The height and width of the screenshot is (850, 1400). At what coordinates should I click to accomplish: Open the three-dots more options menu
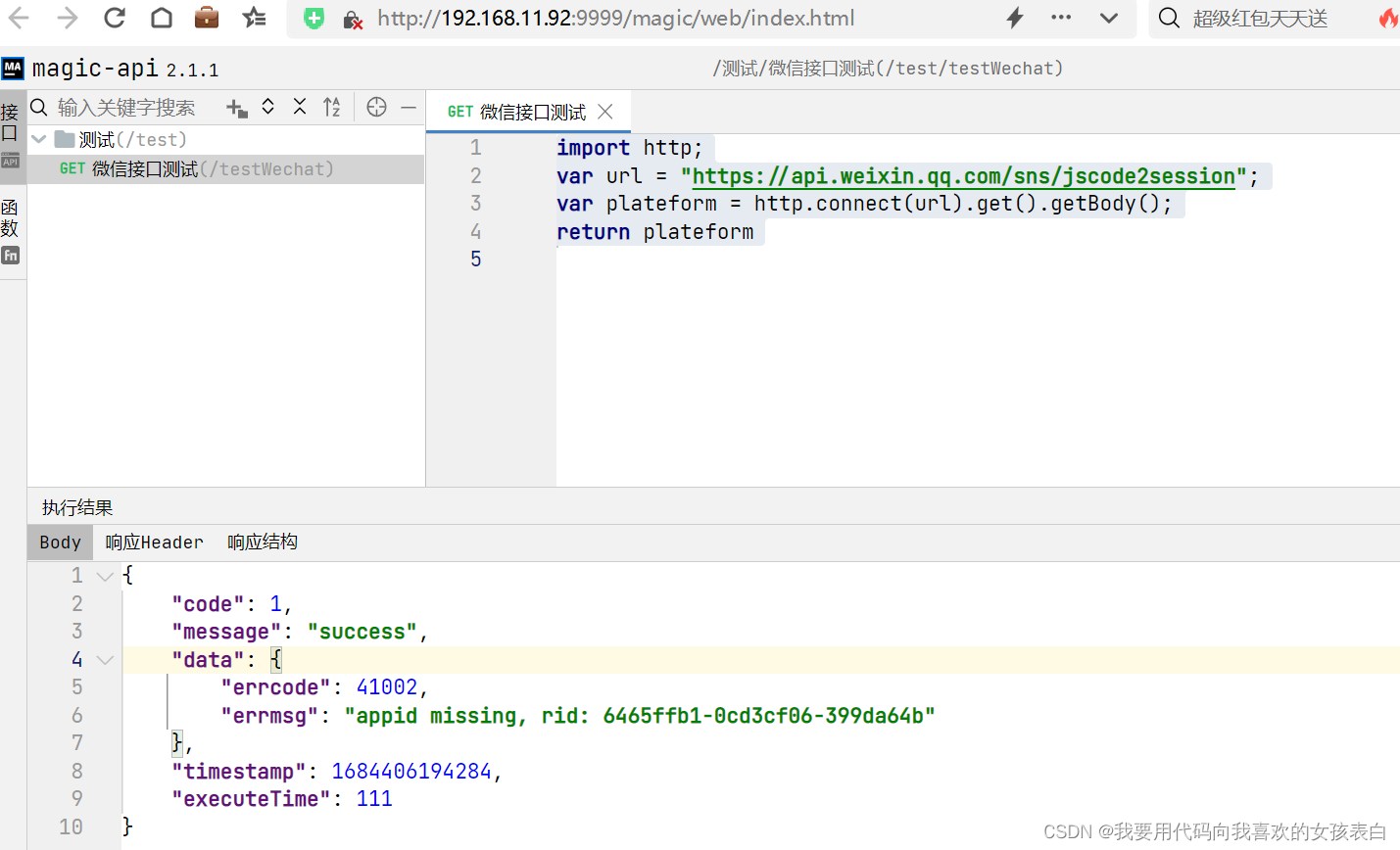pyautogui.click(x=1061, y=18)
